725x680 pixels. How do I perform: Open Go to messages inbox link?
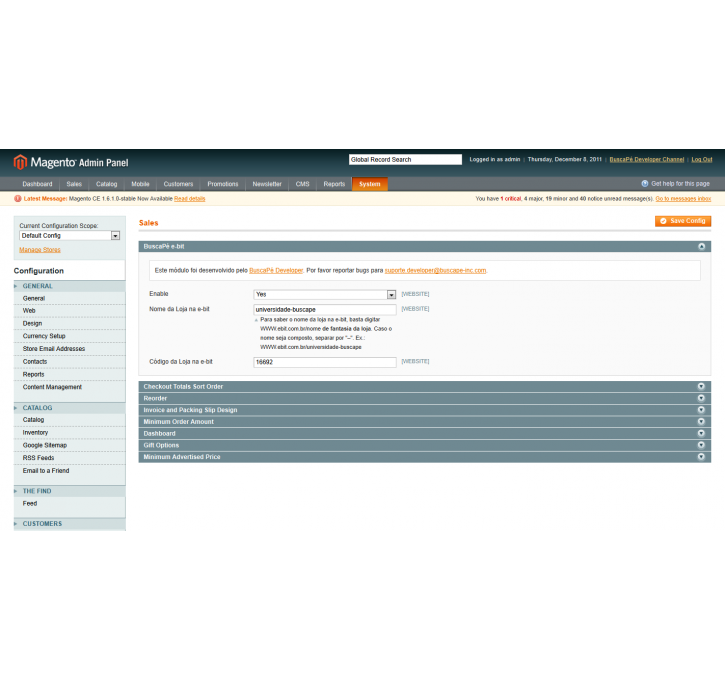[683, 199]
